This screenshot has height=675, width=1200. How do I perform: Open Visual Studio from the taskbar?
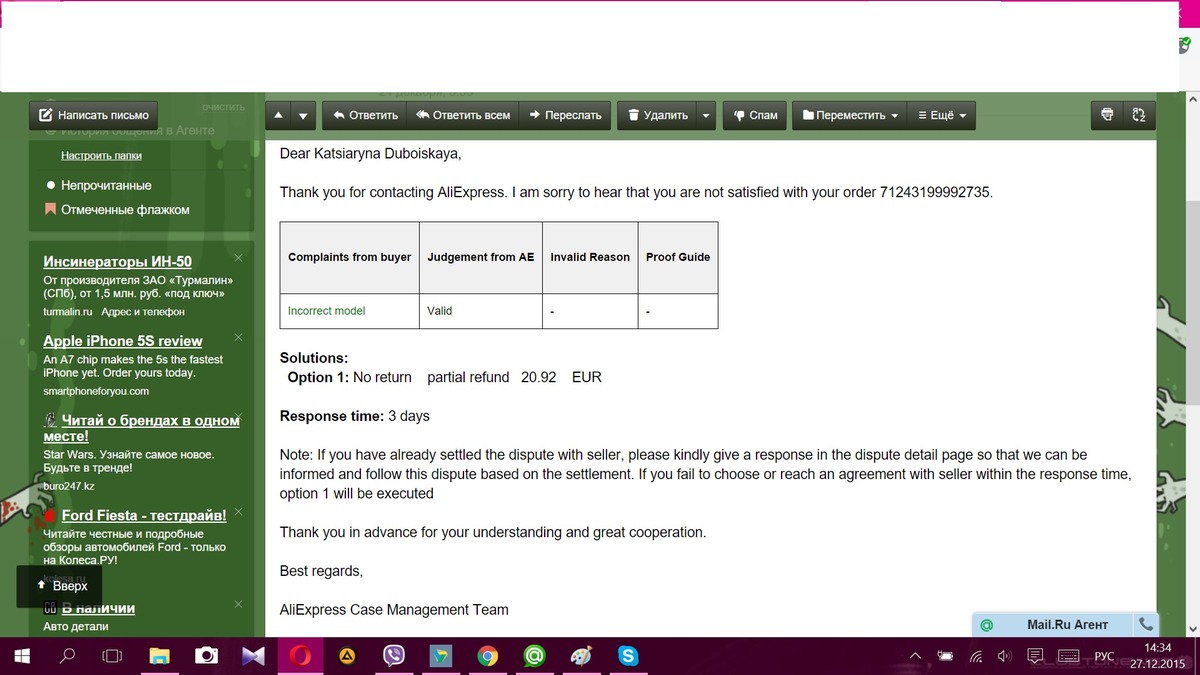click(253, 656)
